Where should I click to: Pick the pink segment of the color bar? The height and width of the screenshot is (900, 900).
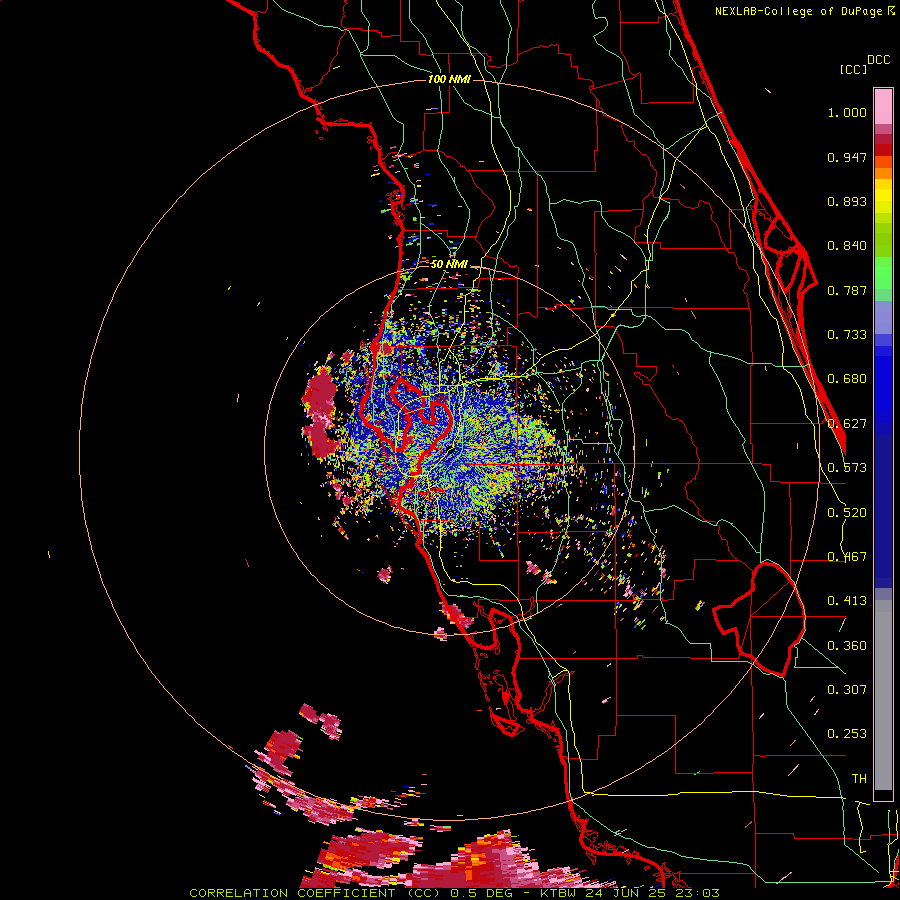pyautogui.click(x=883, y=107)
